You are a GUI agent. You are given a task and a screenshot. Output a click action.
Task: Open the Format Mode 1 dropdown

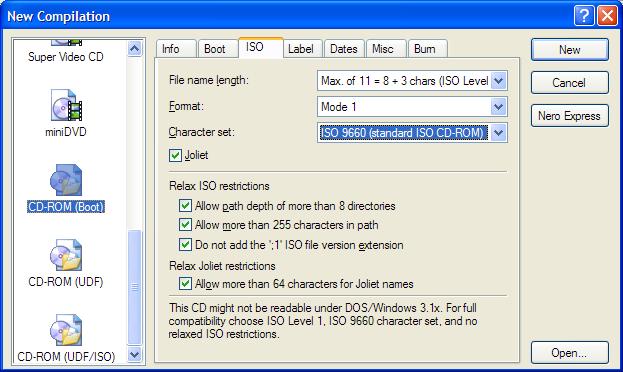498,107
